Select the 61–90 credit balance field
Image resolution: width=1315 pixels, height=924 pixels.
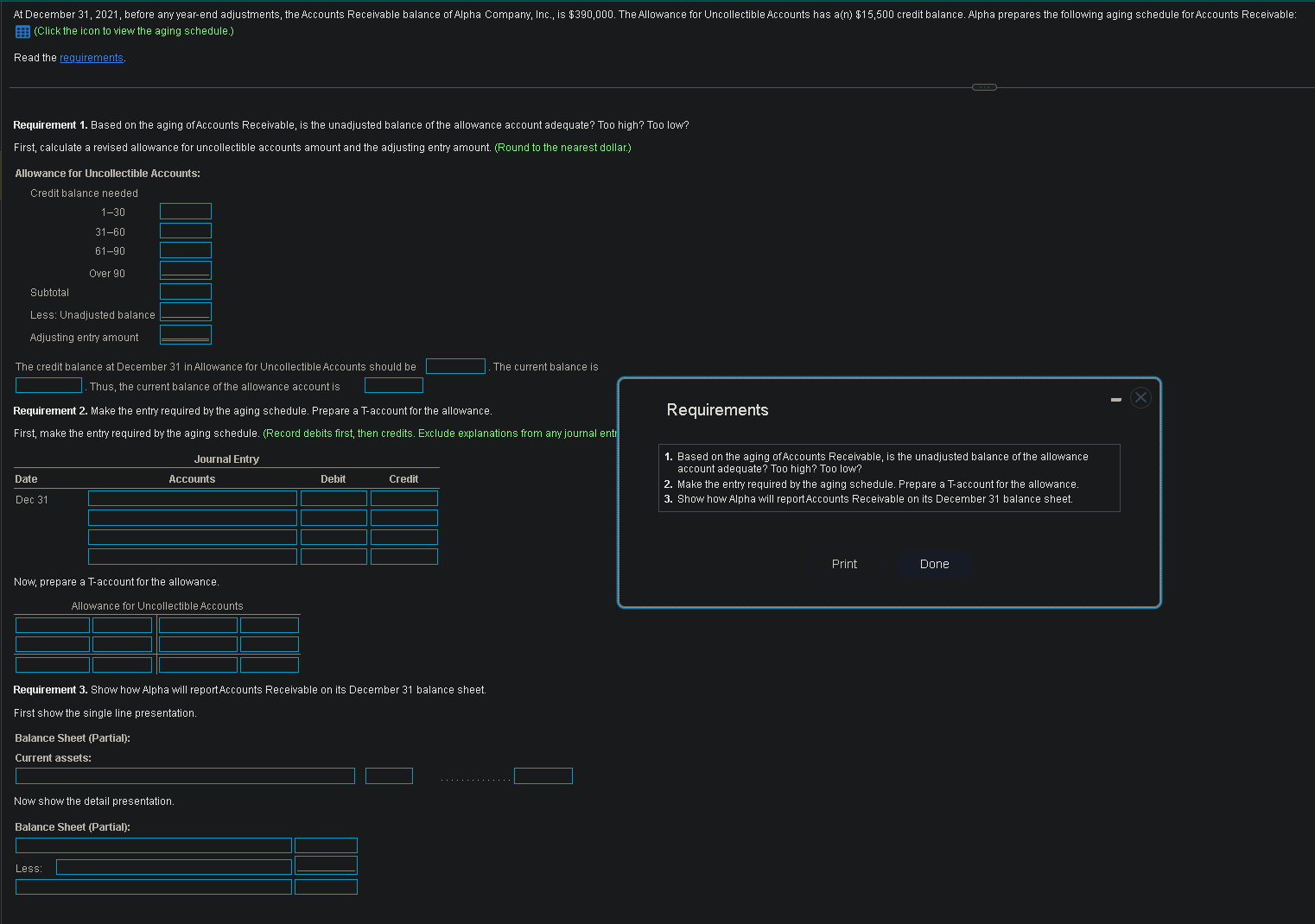[186, 250]
